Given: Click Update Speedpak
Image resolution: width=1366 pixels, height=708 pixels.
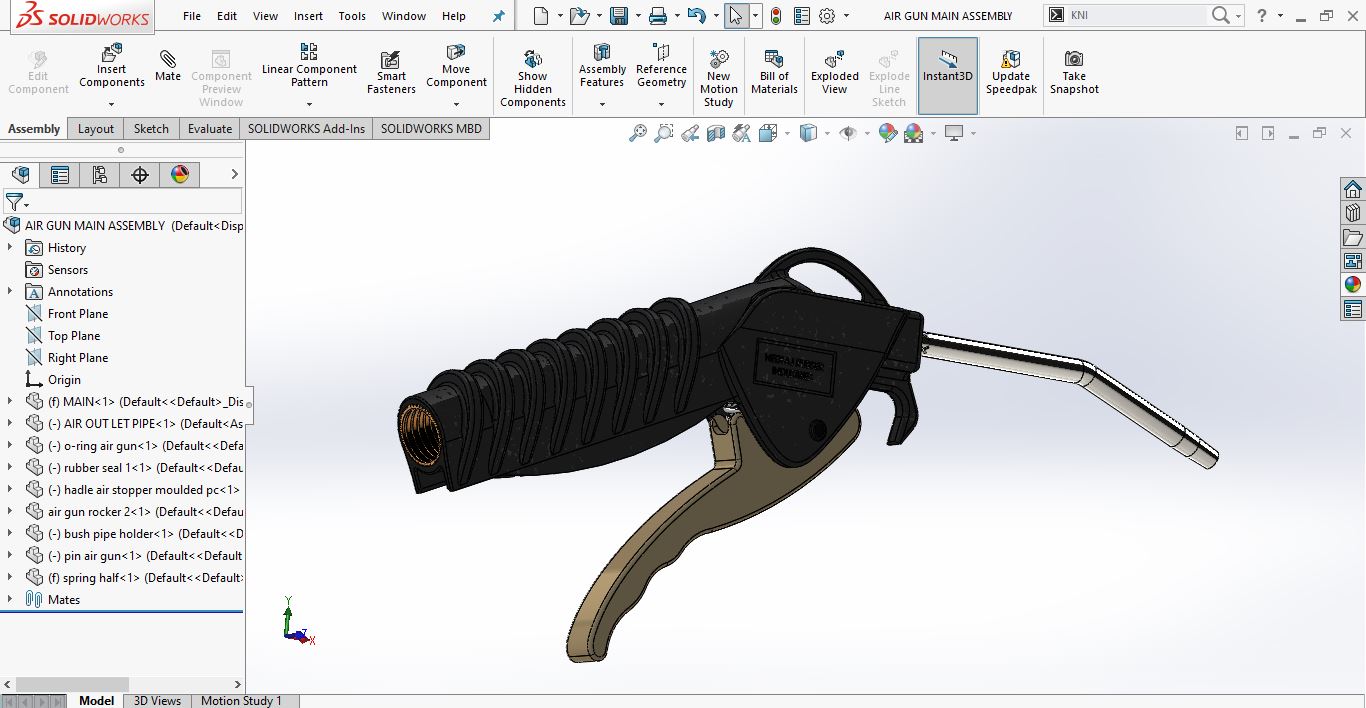Looking at the screenshot, I should click(1011, 72).
